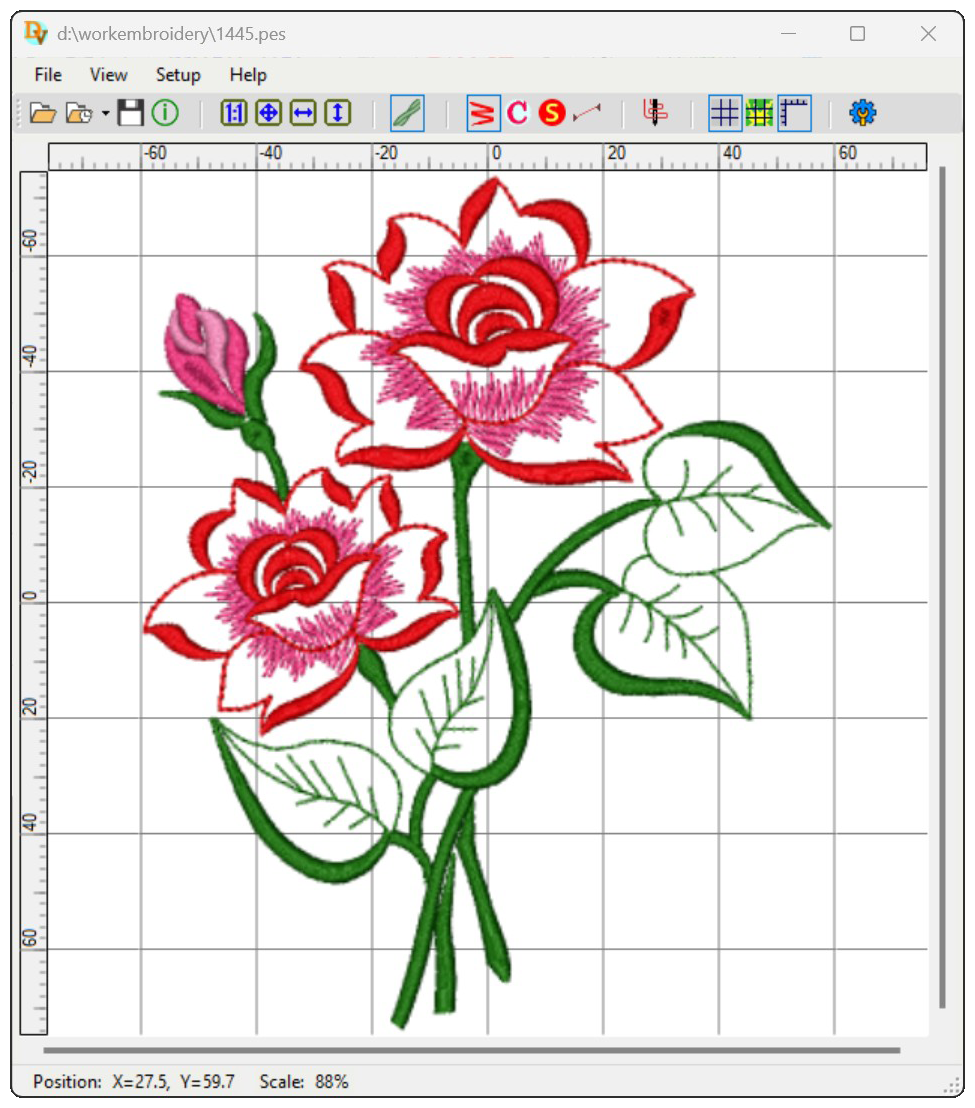975x1108 pixels.
Task: Set zoom to 1:1 actual size
Action: pos(234,114)
